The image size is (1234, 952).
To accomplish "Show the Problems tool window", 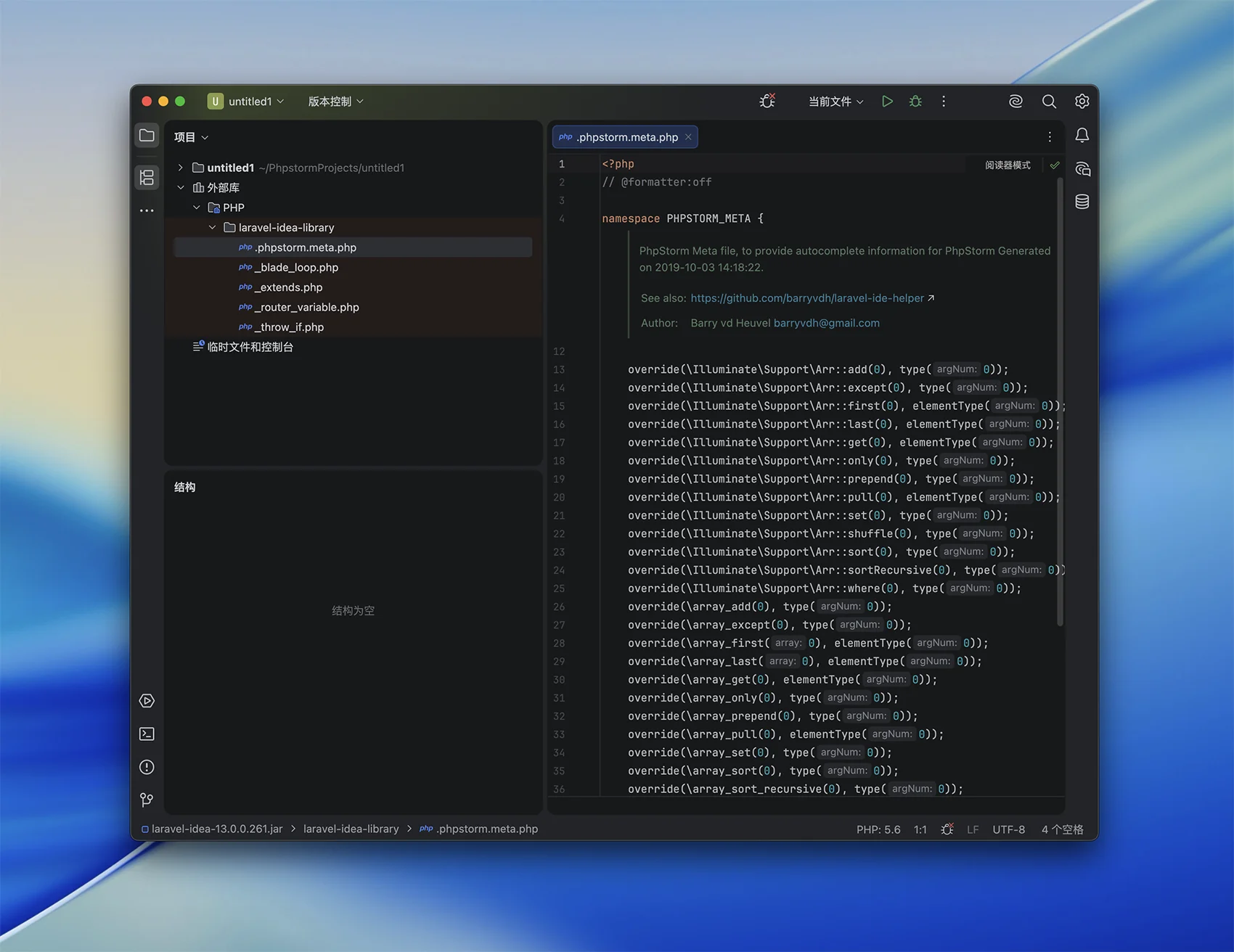I will (x=147, y=767).
